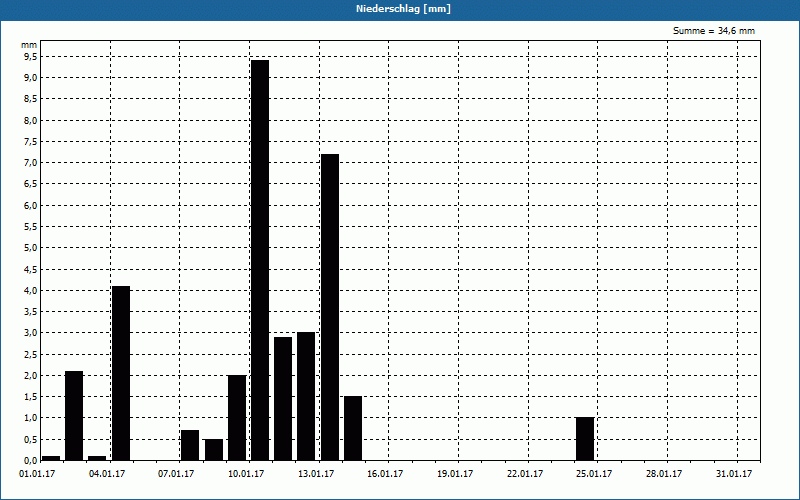Click the y-axis value 8,5

click(30, 99)
